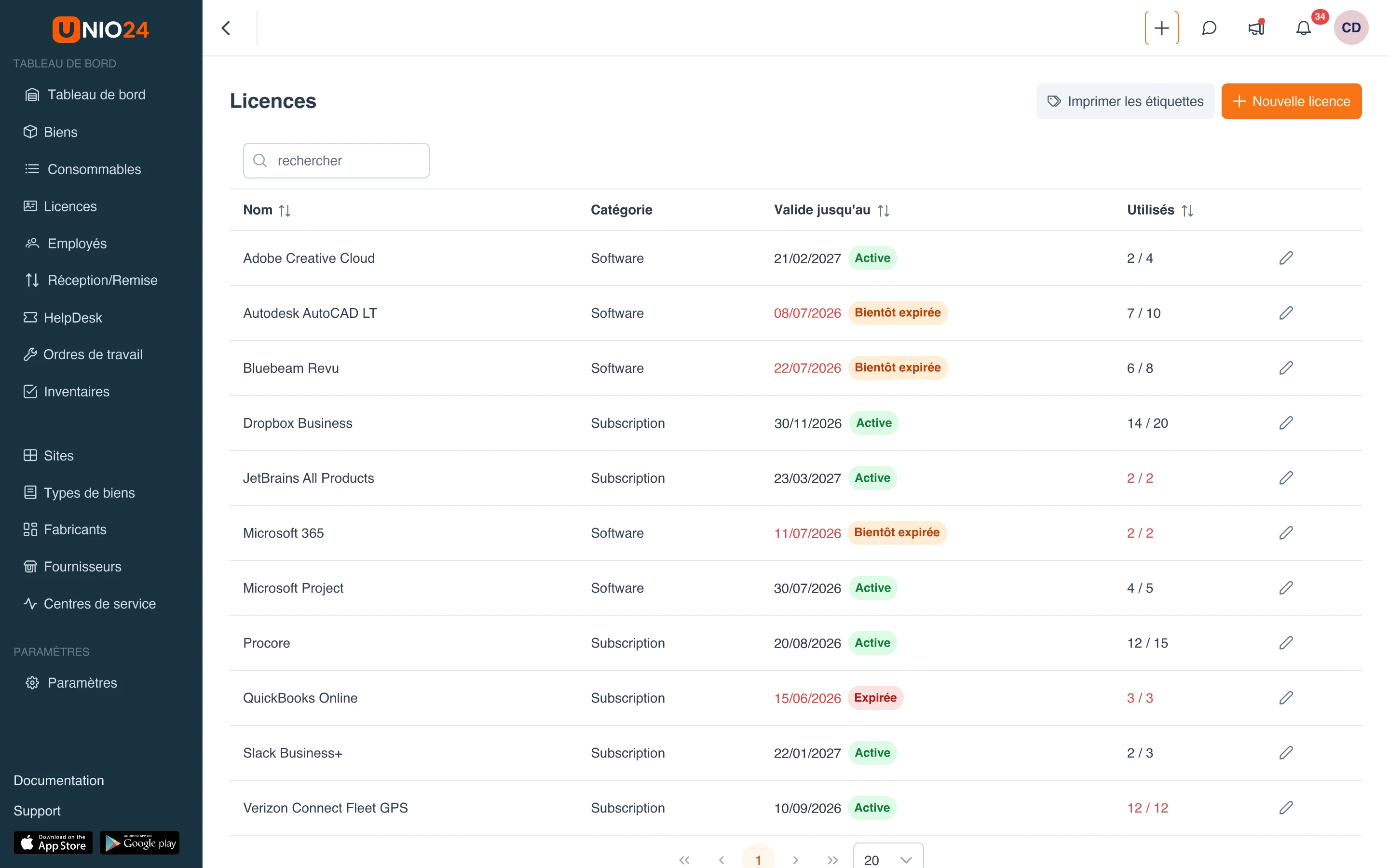This screenshot has width=1389, height=868.
Task: Click the quick add plus icon
Action: [1161, 27]
